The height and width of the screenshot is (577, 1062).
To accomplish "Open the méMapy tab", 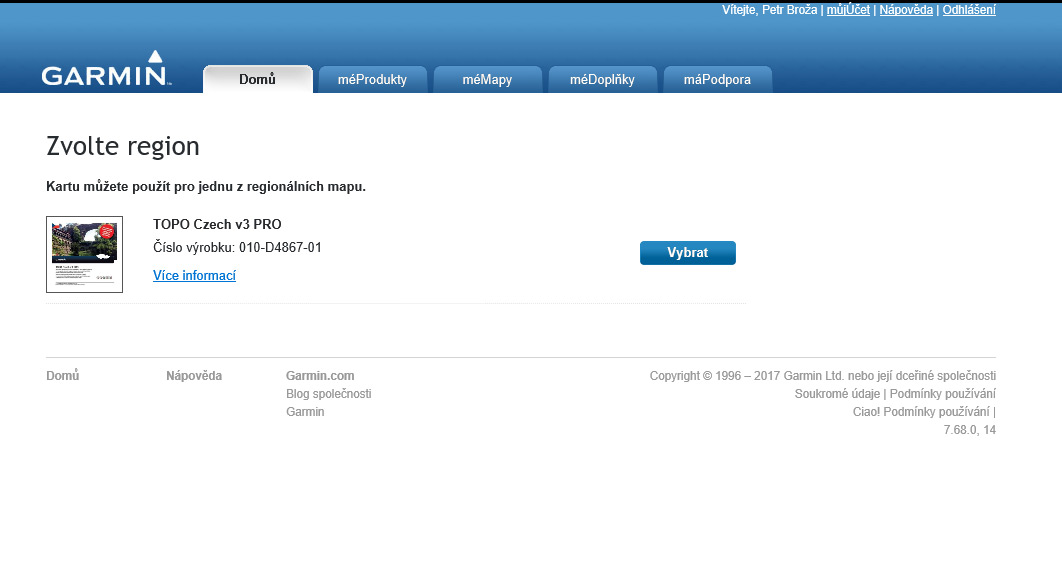I will pos(488,79).
